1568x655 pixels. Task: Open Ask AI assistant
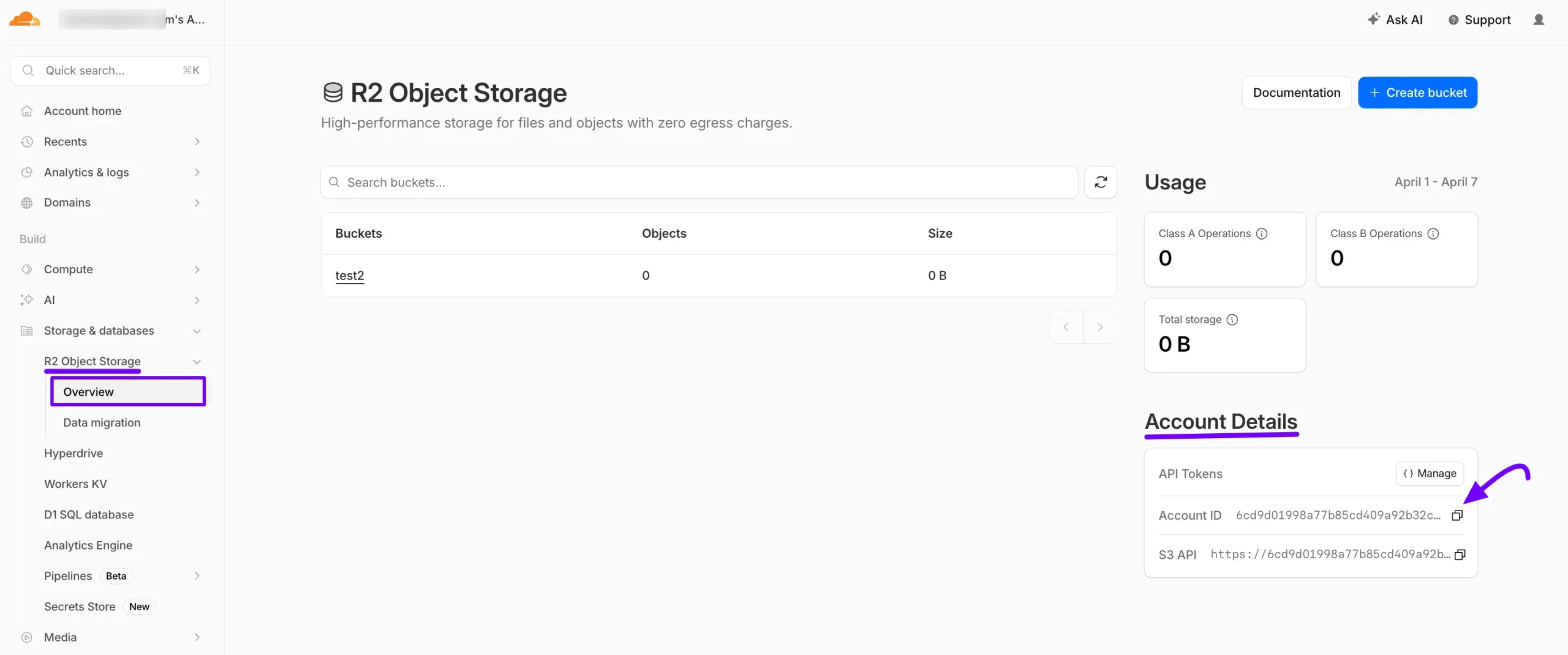pos(1395,20)
